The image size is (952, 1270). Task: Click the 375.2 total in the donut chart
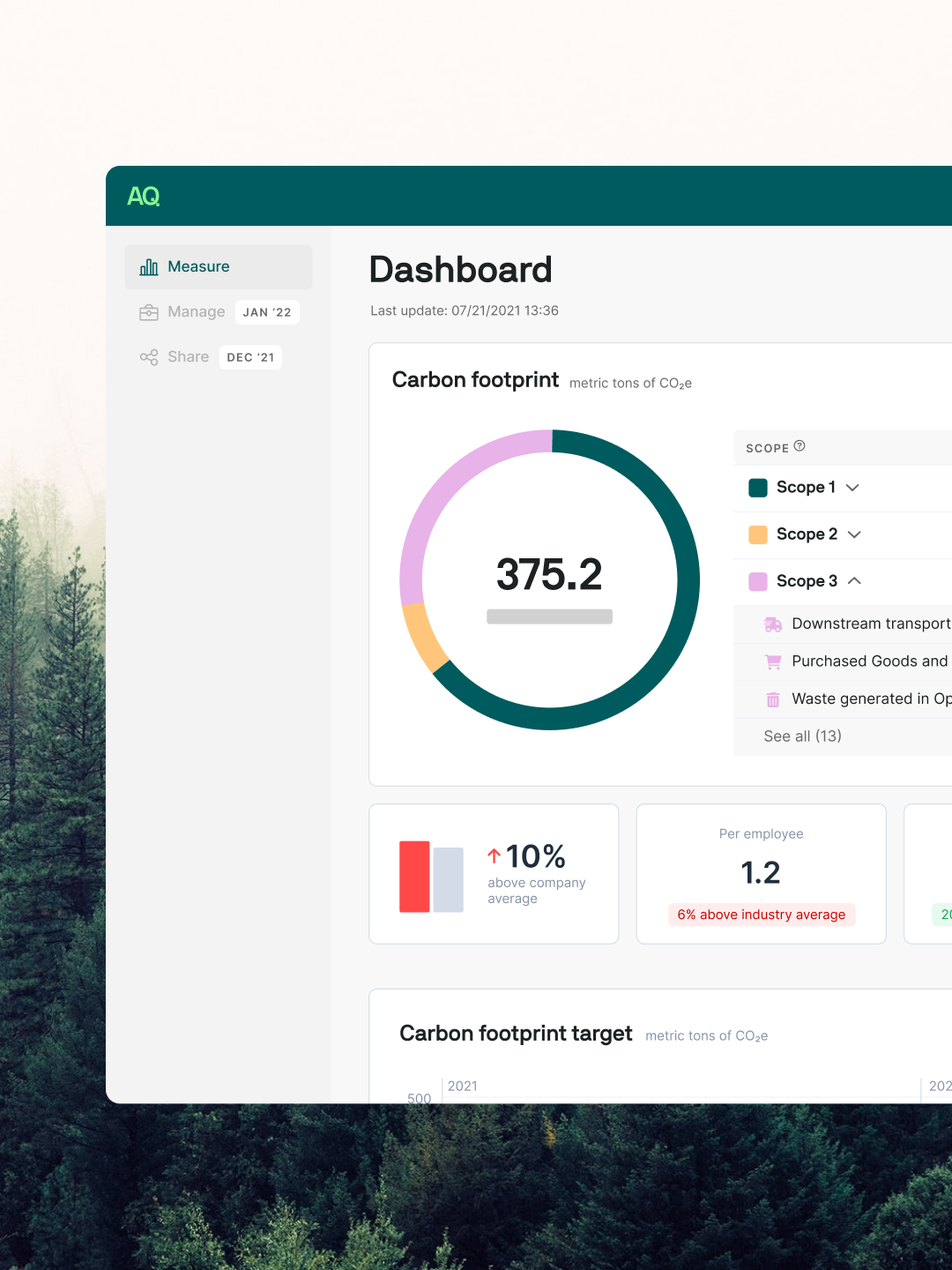pyautogui.click(x=549, y=575)
